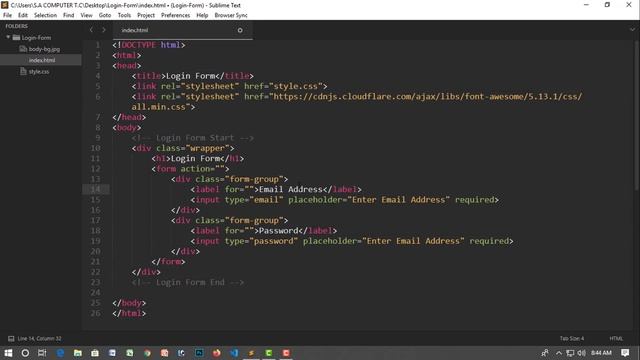Screen dimensions: 640x360
Task: Open Google Chrome from the taskbar
Action: (x=147, y=353)
